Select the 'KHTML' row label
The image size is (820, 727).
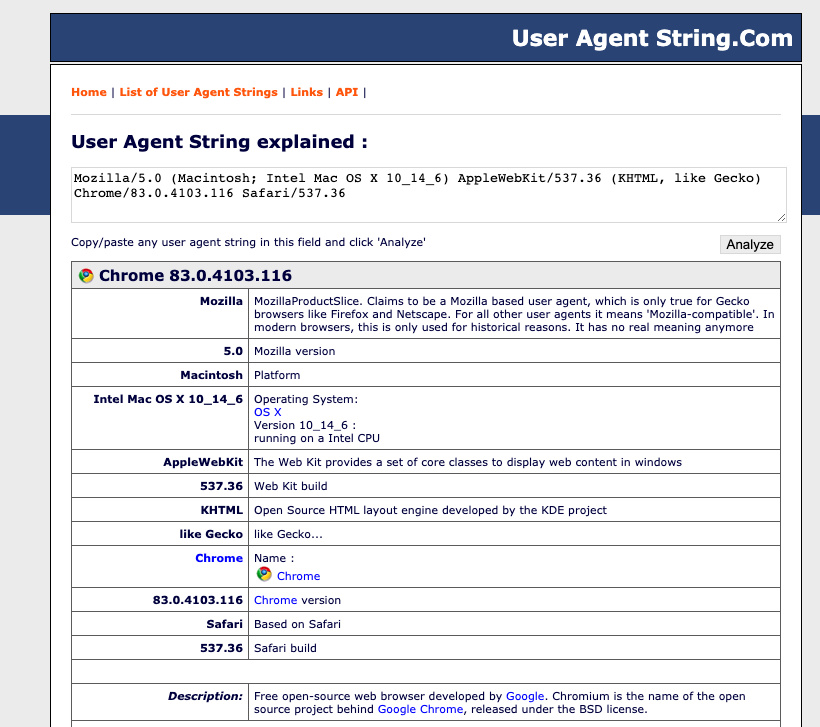[x=222, y=510]
